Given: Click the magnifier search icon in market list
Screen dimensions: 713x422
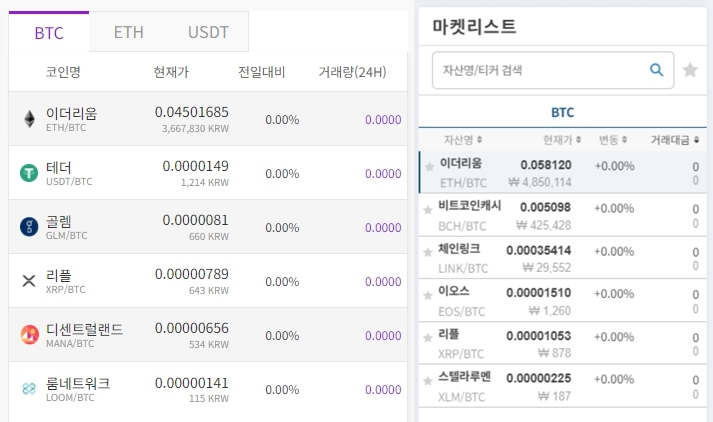Looking at the screenshot, I should [656, 70].
